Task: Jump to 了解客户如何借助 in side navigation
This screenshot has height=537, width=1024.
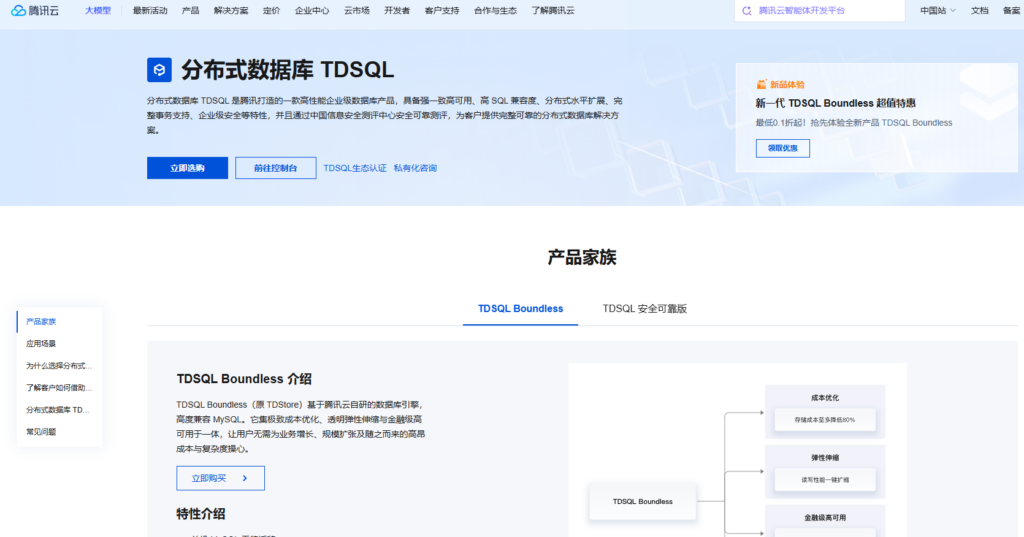Action: tap(59, 387)
